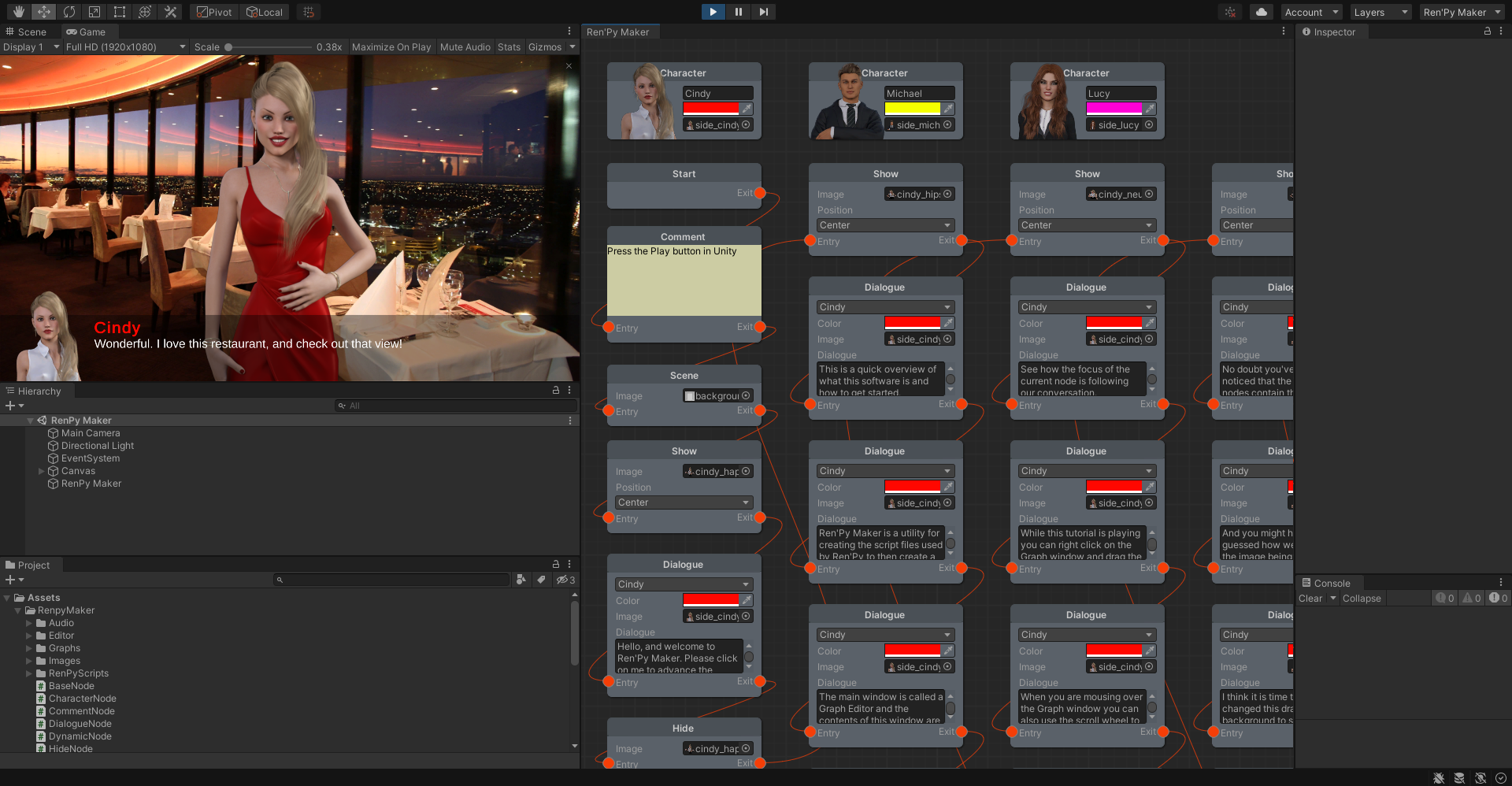Screen dimensions: 1512x786
Task: Toggle hidden packages visibility in Project panel
Action: tap(565, 580)
